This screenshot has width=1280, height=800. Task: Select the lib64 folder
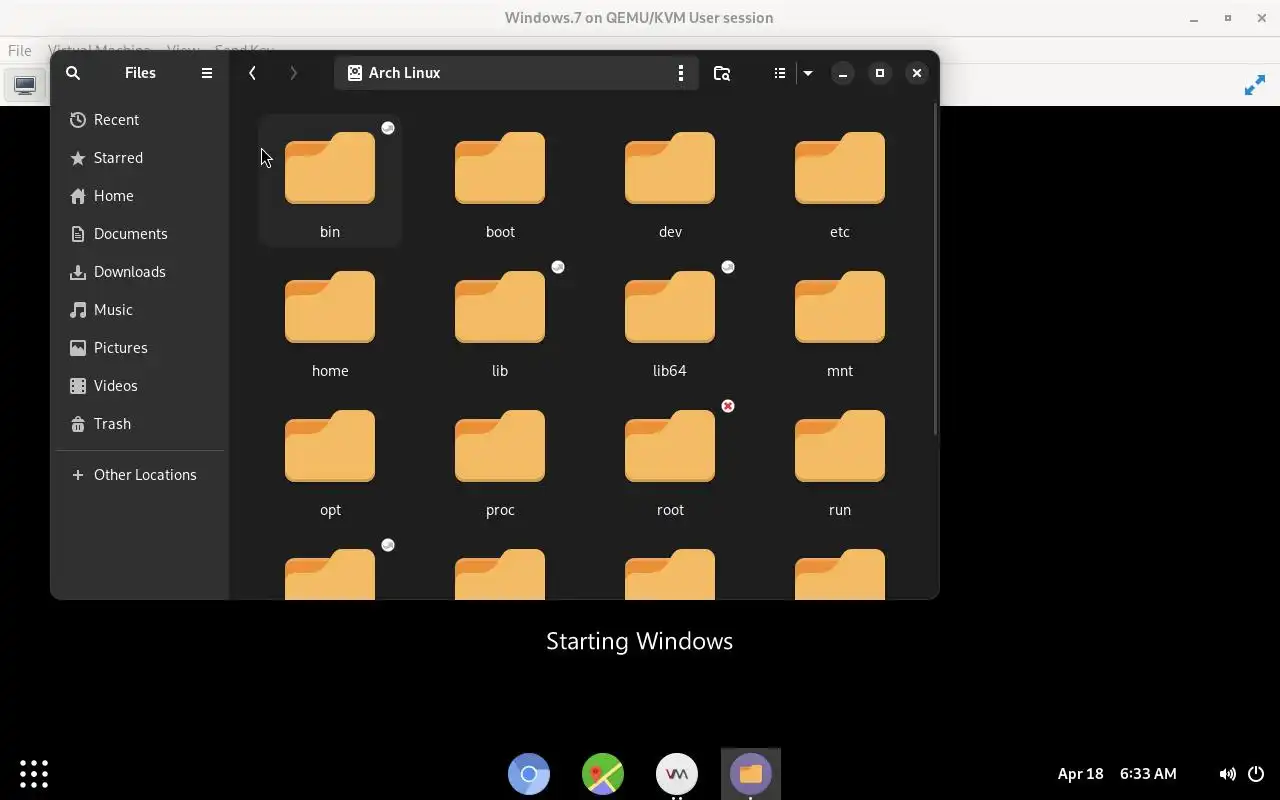click(670, 319)
